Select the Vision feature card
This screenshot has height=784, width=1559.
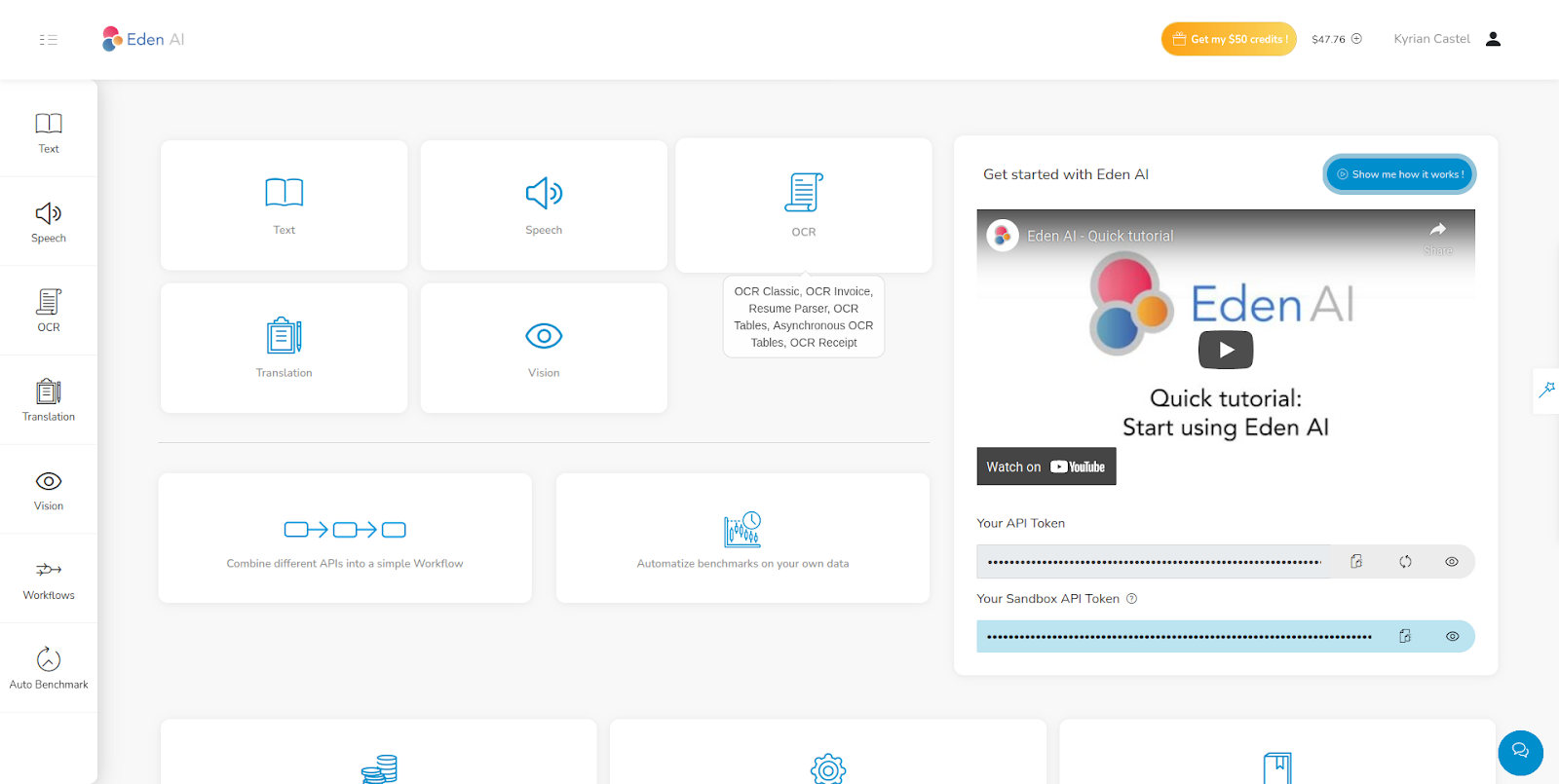pos(544,348)
